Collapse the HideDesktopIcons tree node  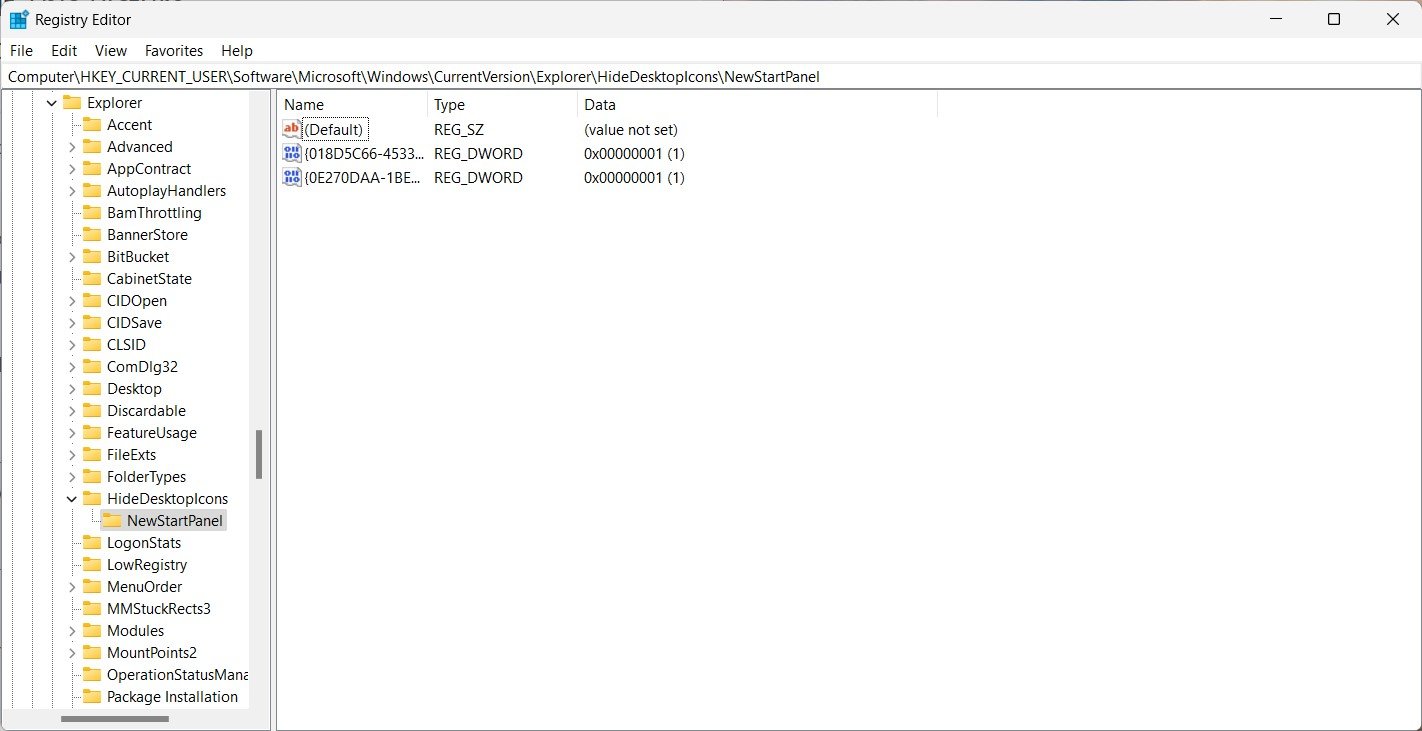tap(72, 498)
